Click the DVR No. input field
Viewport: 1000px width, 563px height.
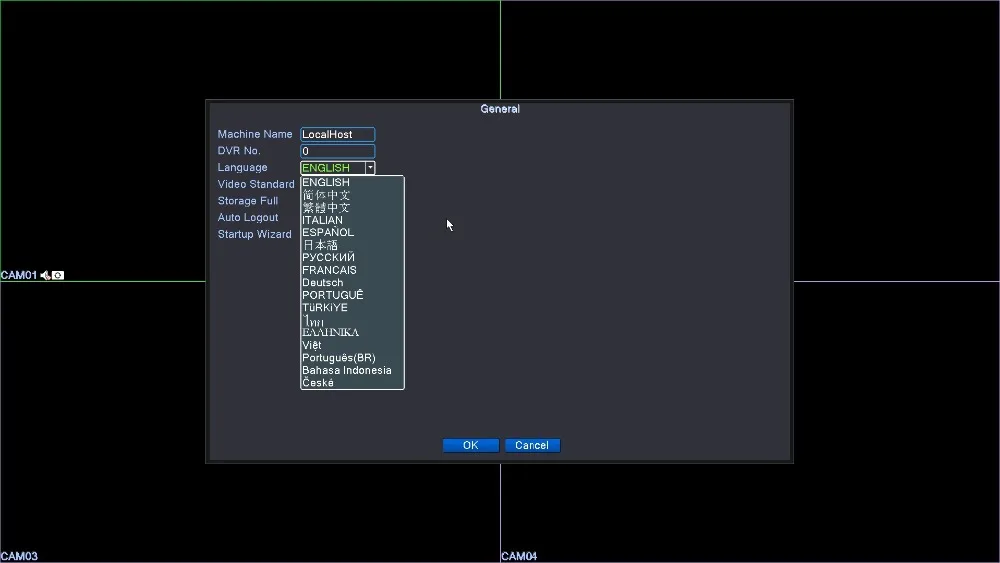337,151
